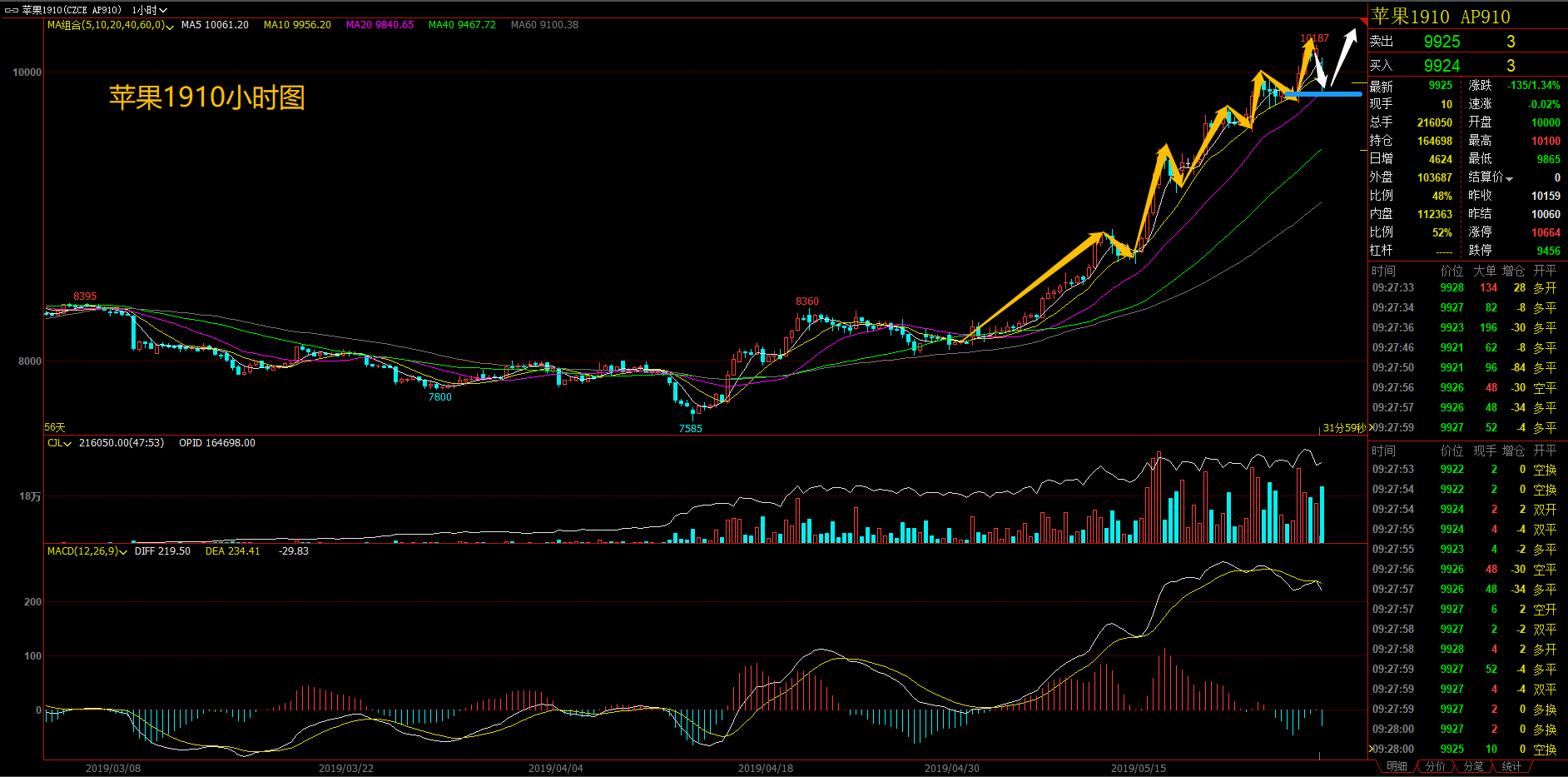Click the 内盘 value 112363
Image resolution: width=1568 pixels, height=777 pixels.
1435,214
